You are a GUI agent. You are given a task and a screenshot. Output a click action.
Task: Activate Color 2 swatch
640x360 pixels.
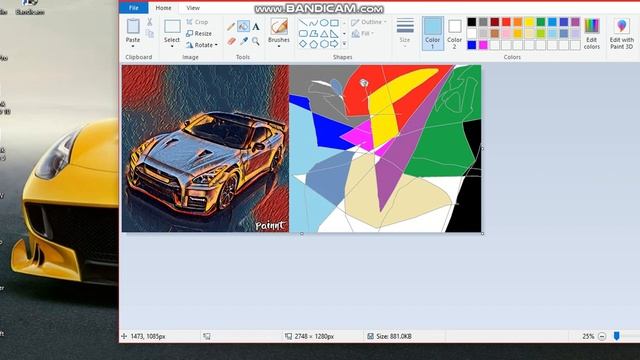click(x=454, y=33)
